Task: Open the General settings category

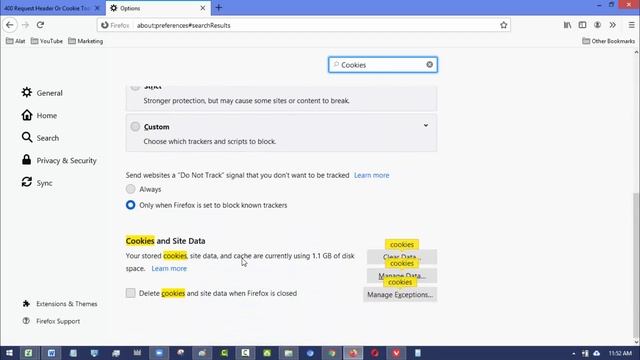Action: 42,93
